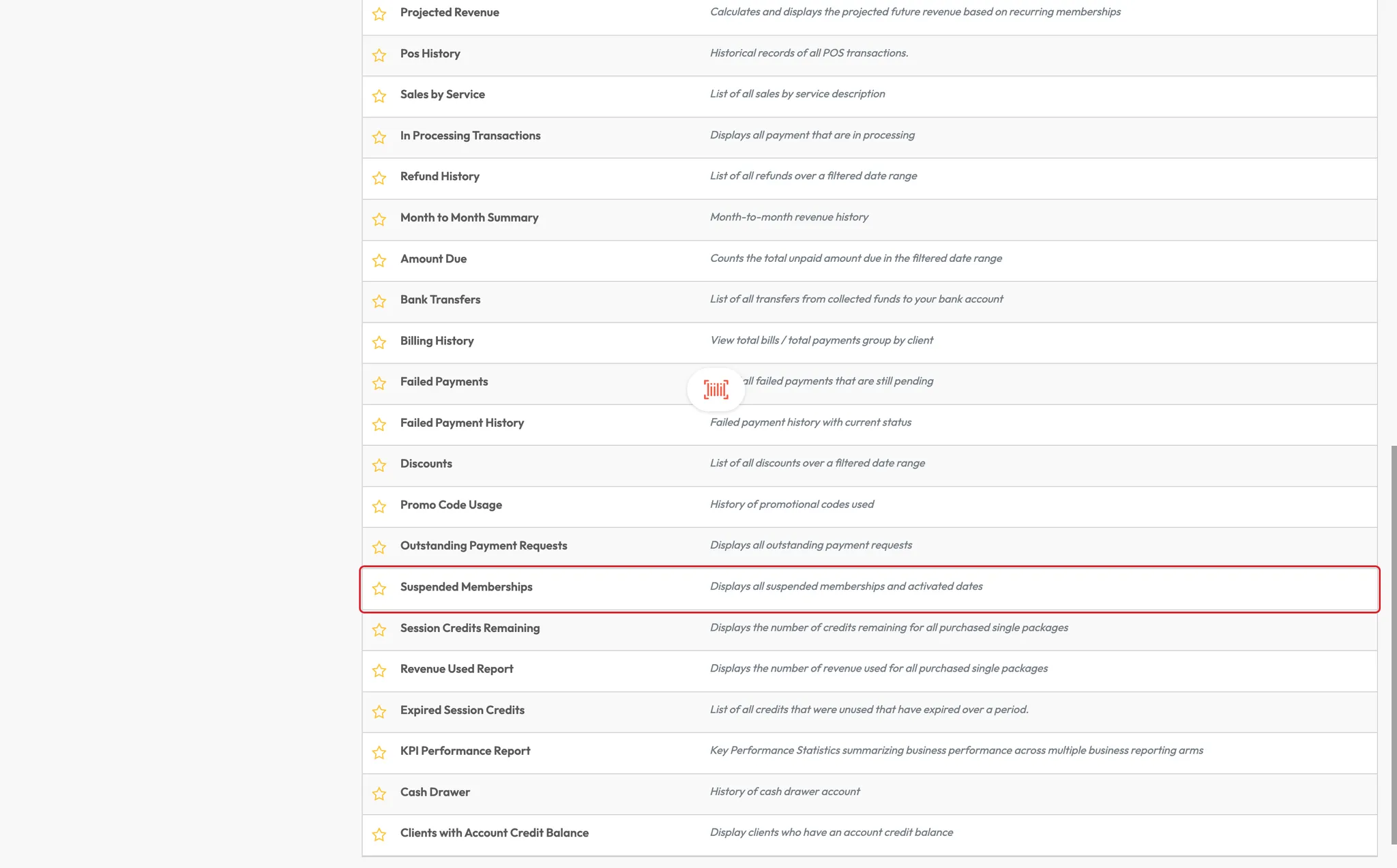Open Clients with Account Credit Balance
The height and width of the screenshot is (868, 1397).
tap(494, 833)
